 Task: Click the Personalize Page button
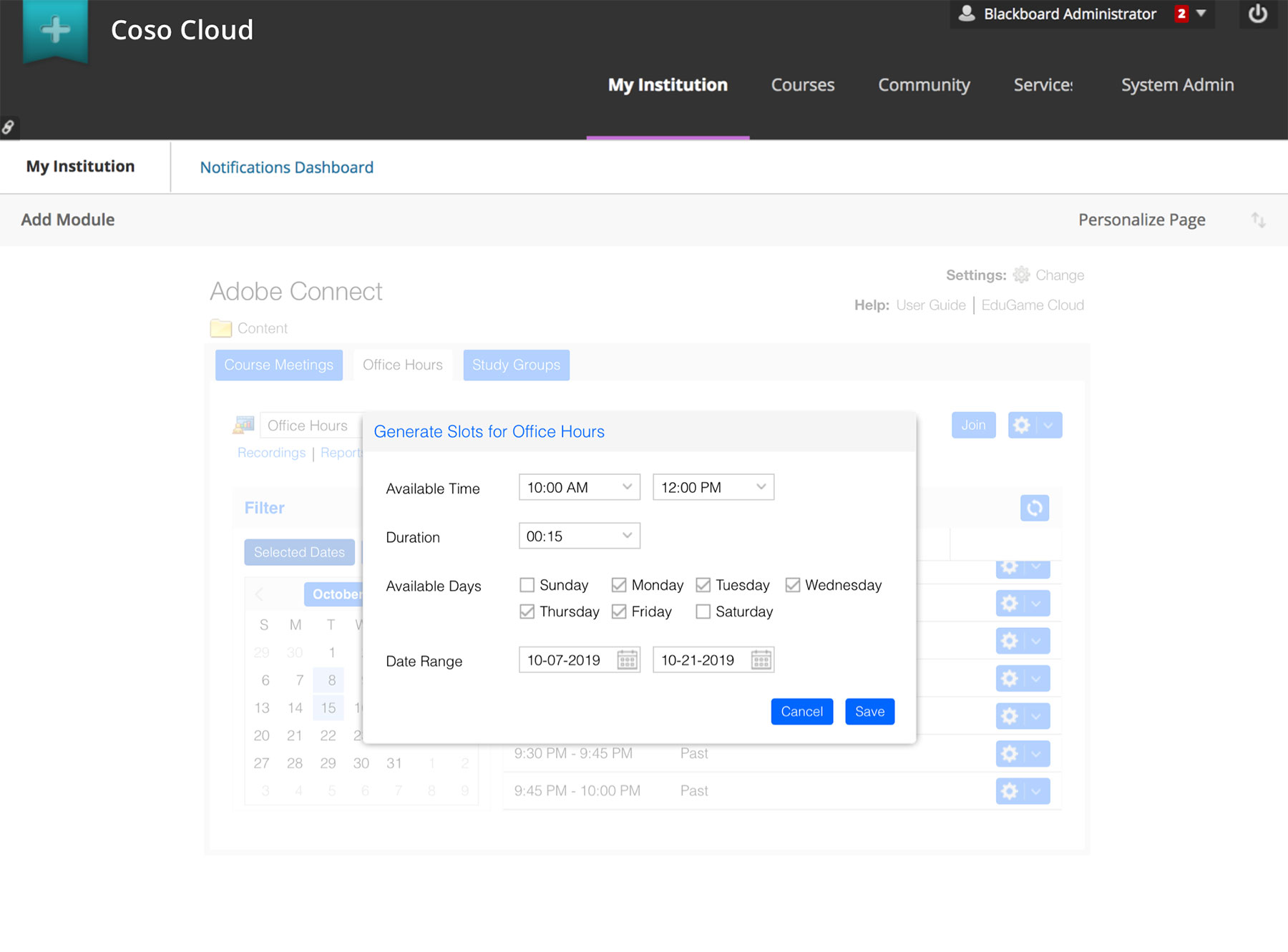pyautogui.click(x=1141, y=220)
